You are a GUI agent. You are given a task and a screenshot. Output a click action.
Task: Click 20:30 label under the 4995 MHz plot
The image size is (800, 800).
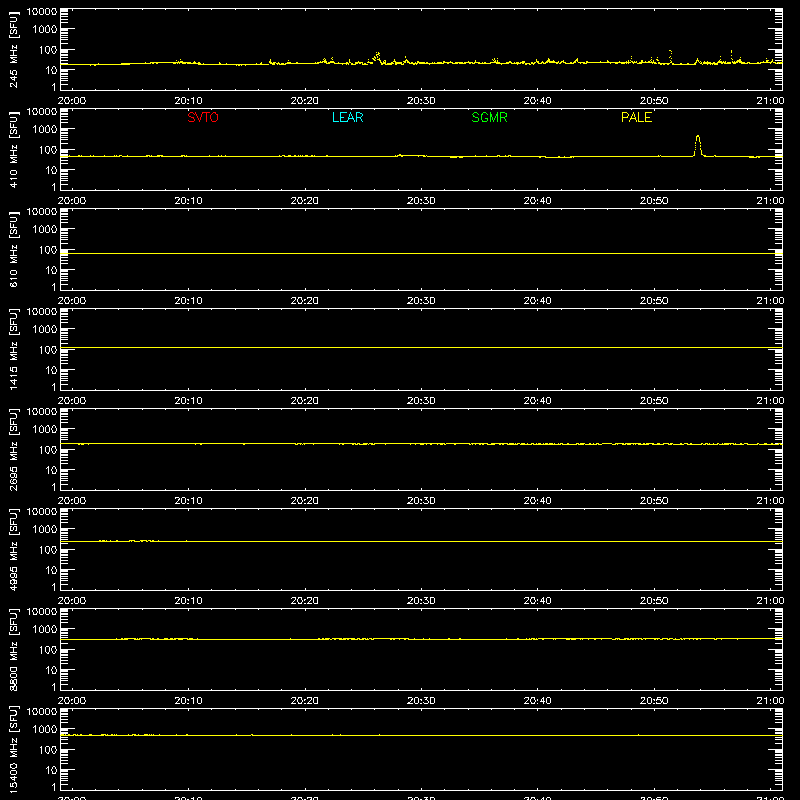coord(421,601)
